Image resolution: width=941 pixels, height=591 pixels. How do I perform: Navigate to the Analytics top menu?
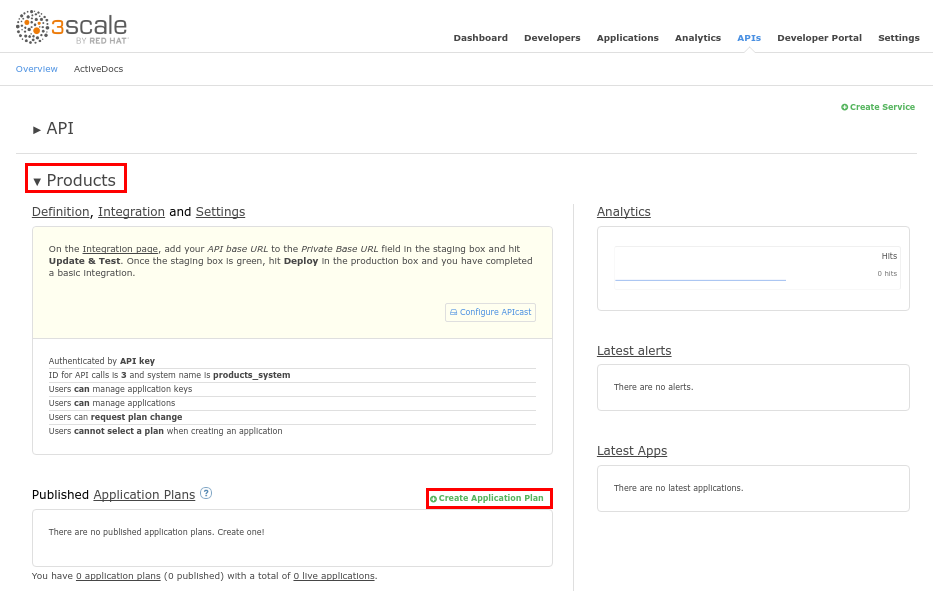(697, 38)
